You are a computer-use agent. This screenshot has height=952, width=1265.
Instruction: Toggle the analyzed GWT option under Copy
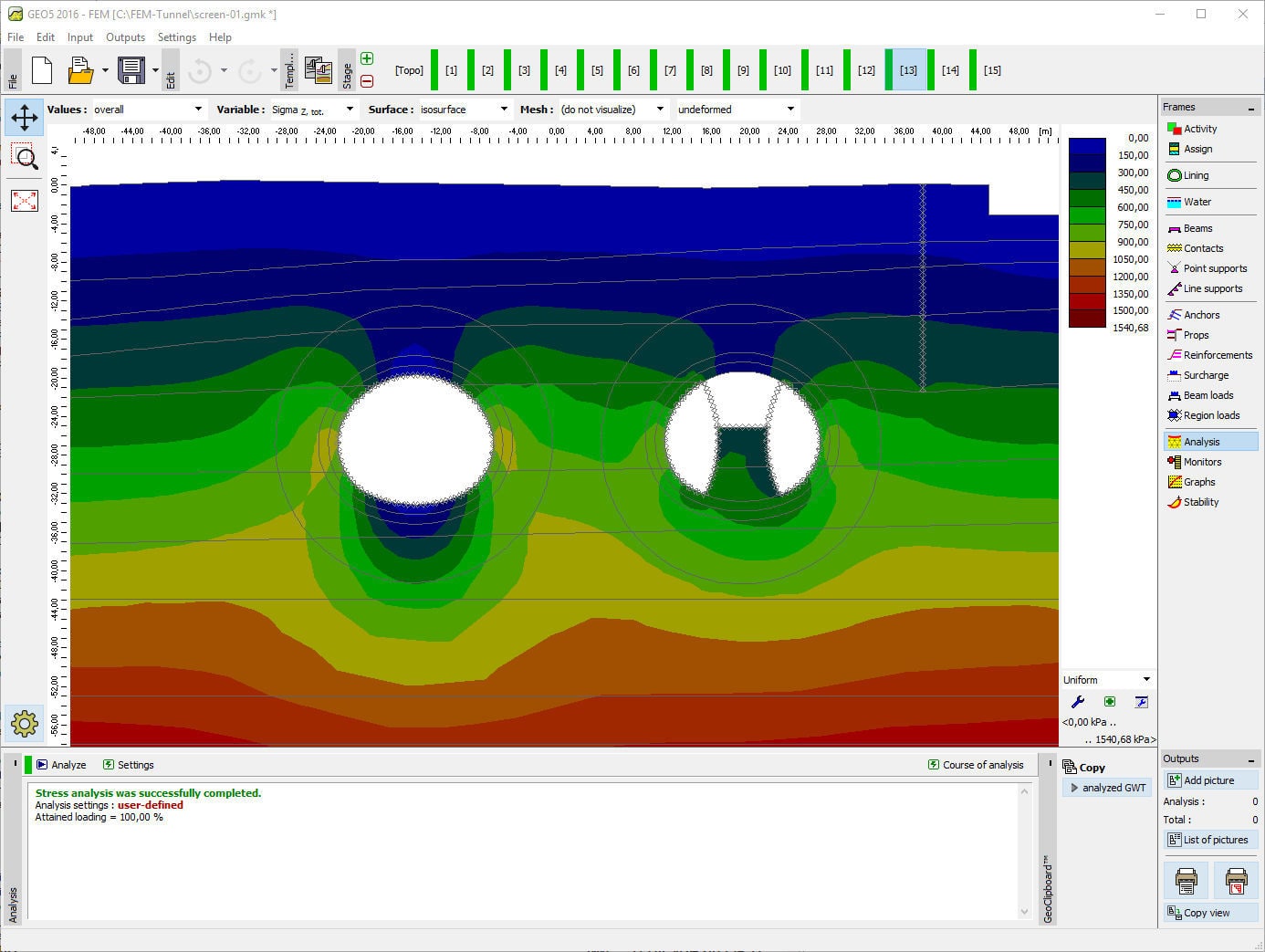(1107, 788)
